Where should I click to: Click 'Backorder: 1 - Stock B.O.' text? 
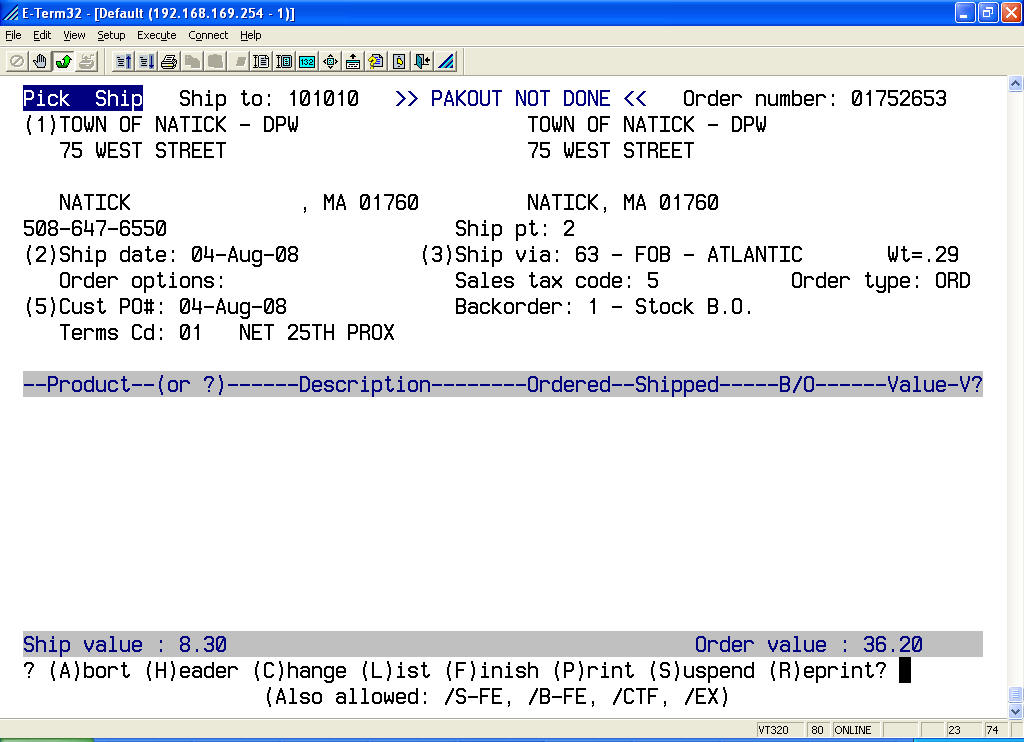pos(603,306)
